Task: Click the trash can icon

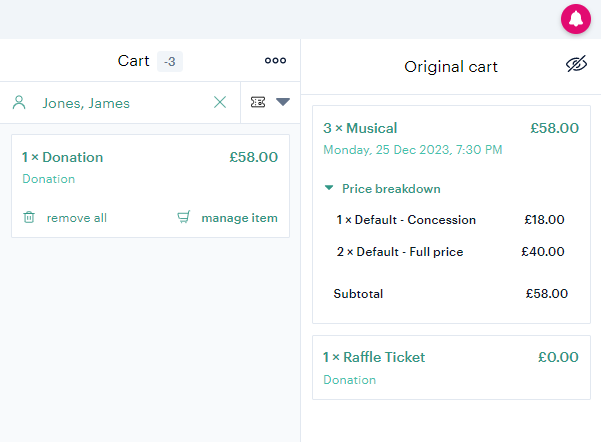Action: pyautogui.click(x=29, y=217)
